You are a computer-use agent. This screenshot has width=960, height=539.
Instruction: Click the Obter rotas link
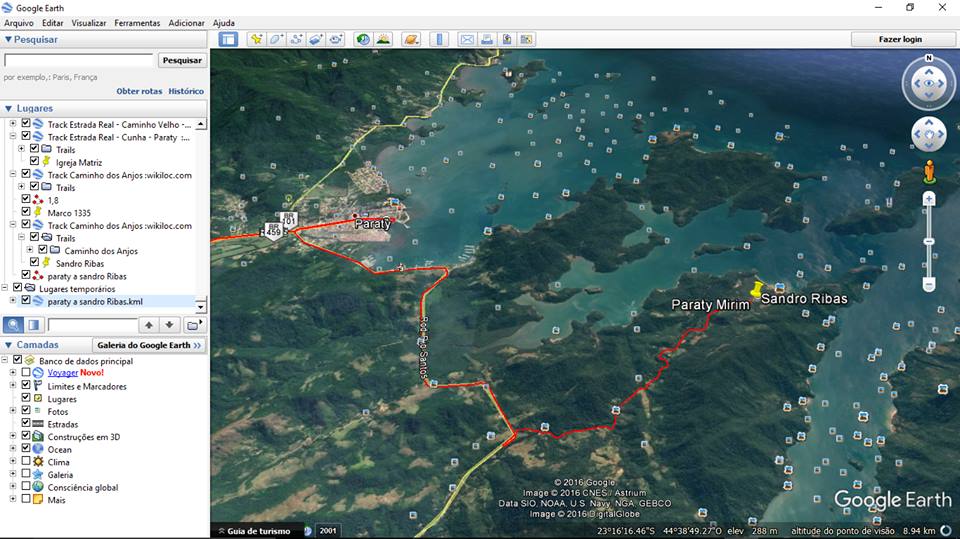140,91
